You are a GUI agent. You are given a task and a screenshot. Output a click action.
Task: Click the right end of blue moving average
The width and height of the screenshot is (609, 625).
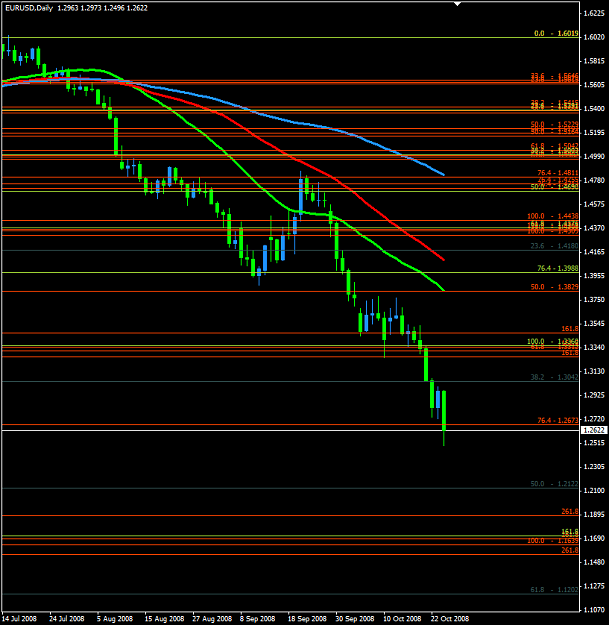pyautogui.click(x=444, y=175)
